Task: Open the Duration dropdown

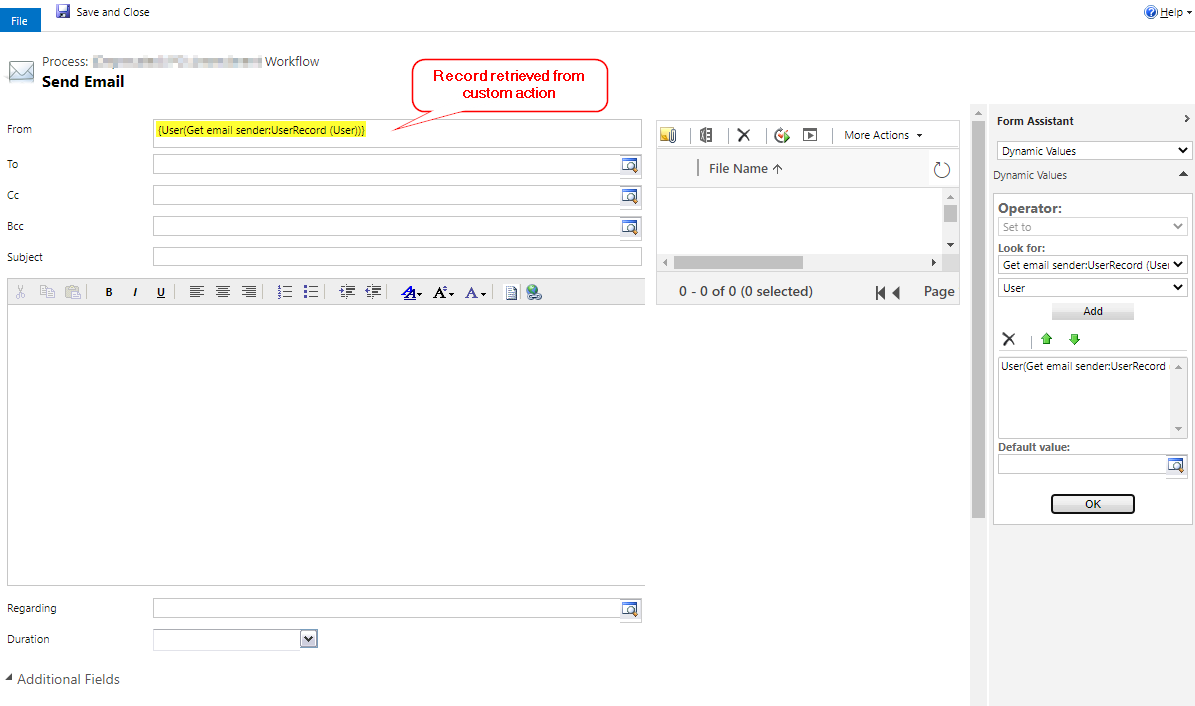Action: coord(309,639)
